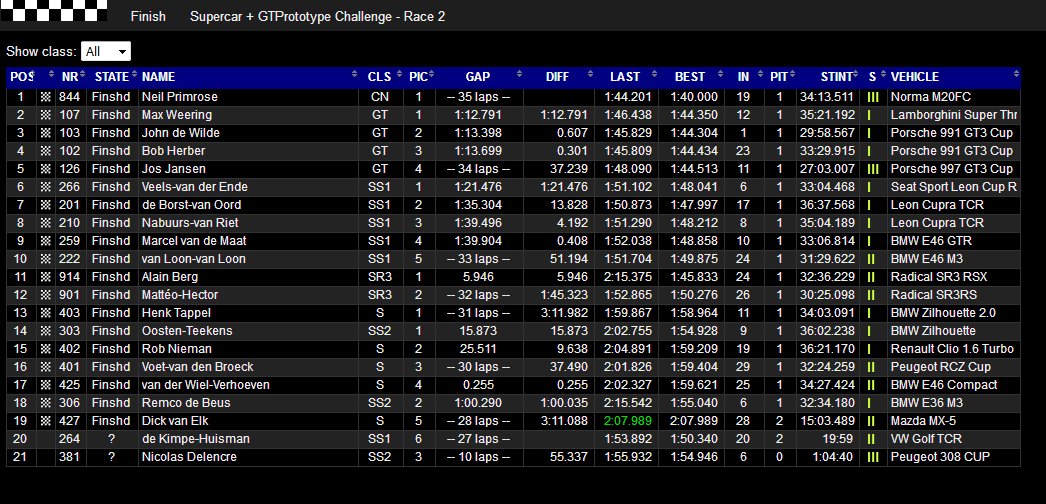Click the Finish session label

[x=148, y=17]
